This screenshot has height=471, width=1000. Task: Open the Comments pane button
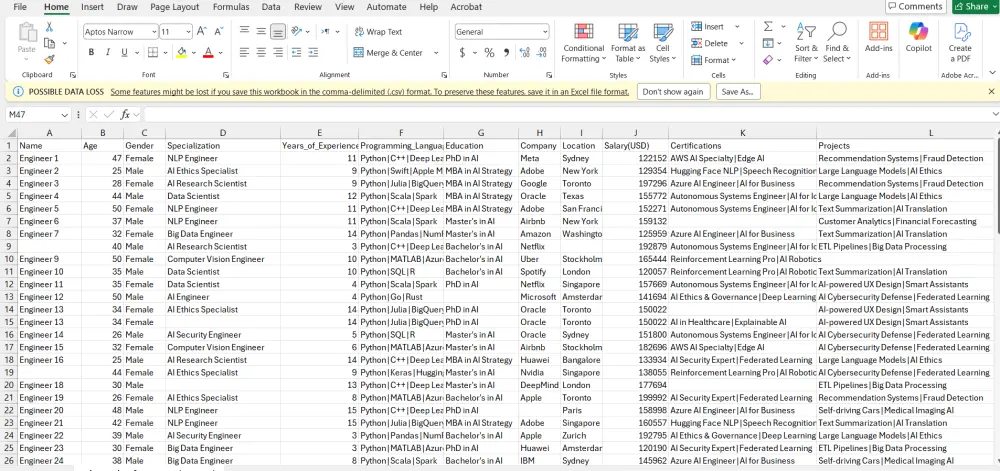point(915,6)
